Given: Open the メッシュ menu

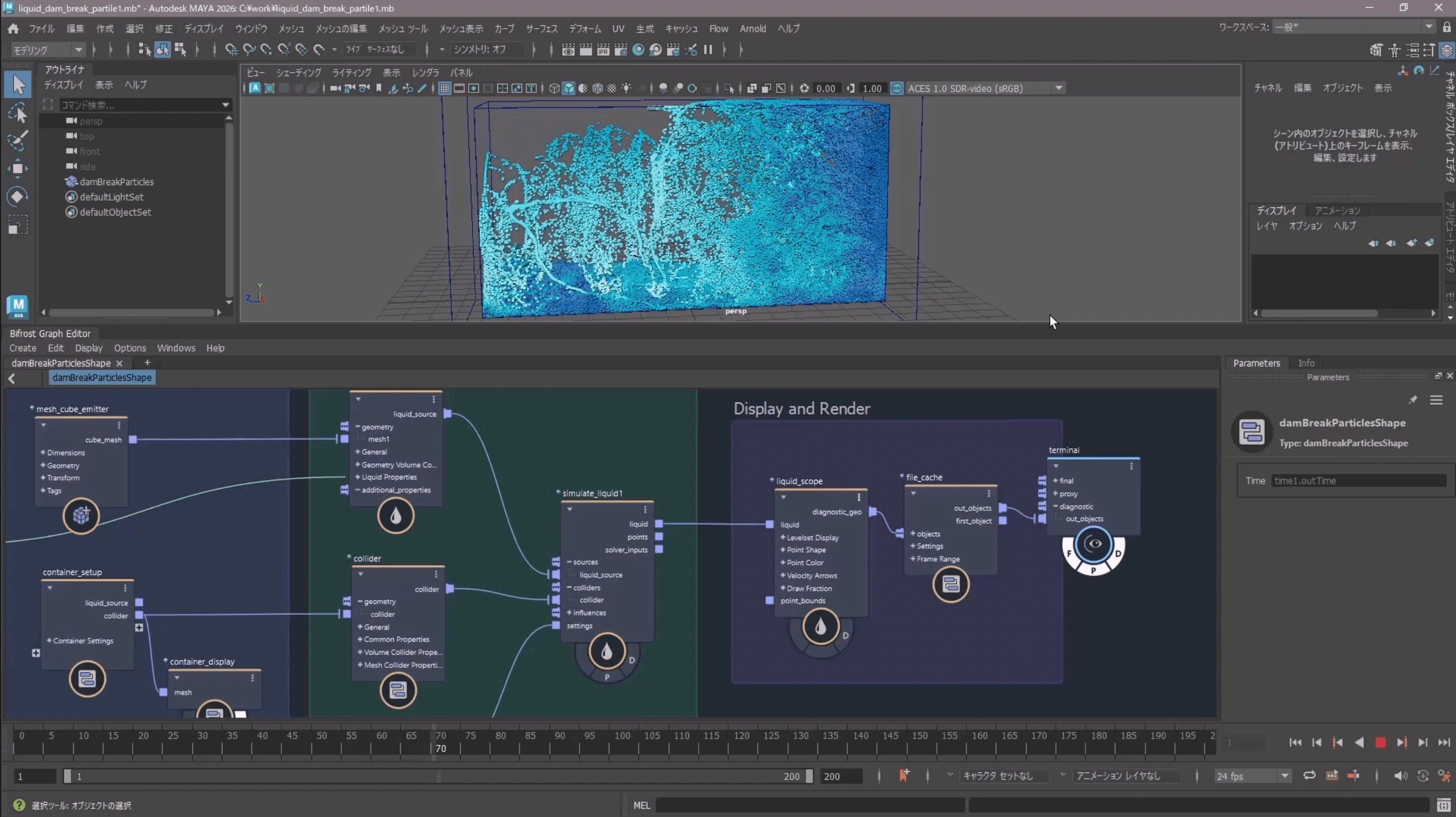Looking at the screenshot, I should pyautogui.click(x=291, y=28).
